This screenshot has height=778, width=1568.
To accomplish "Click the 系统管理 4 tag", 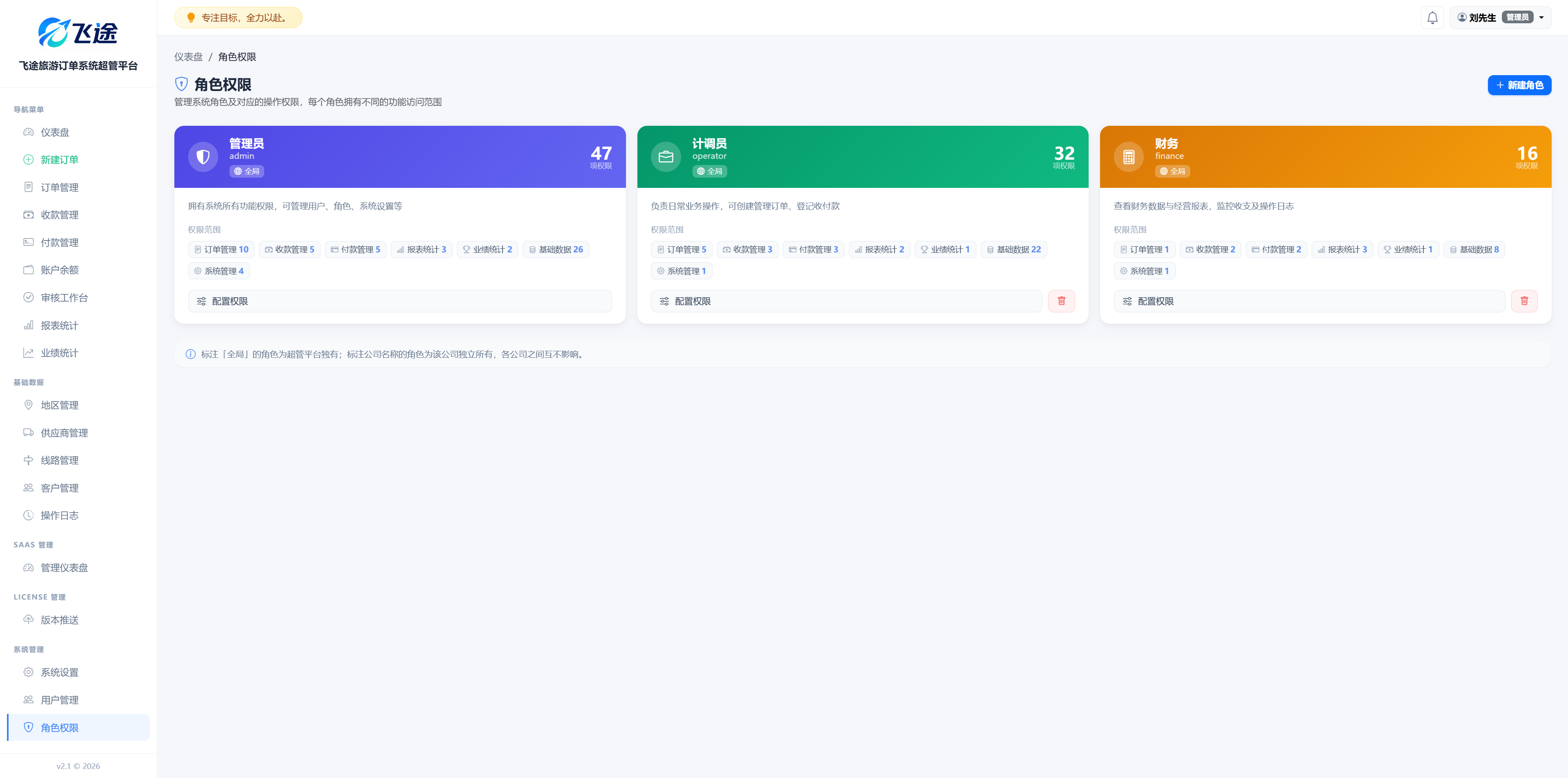I will click(x=219, y=271).
